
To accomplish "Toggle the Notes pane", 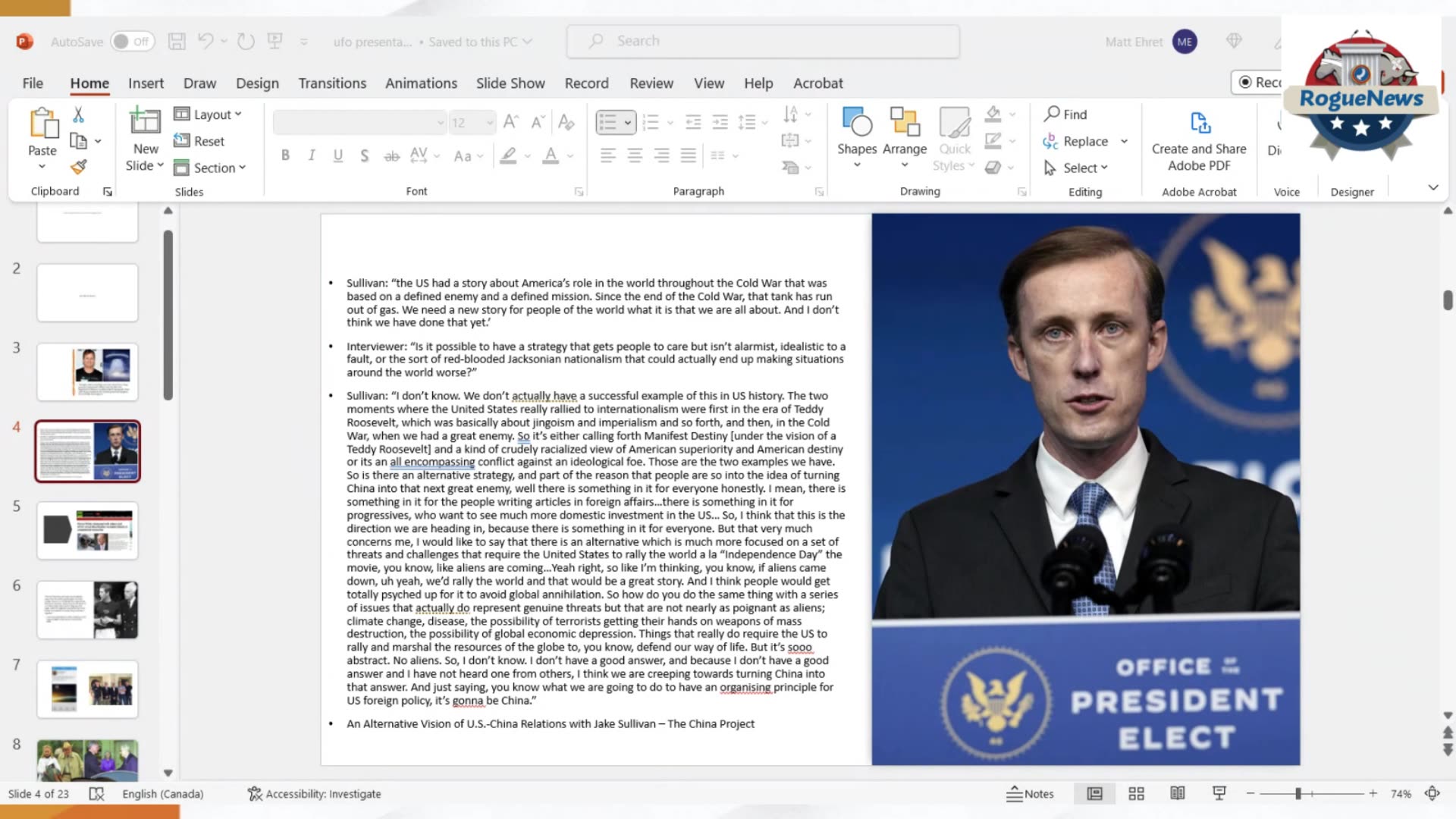I will pos(1030,794).
